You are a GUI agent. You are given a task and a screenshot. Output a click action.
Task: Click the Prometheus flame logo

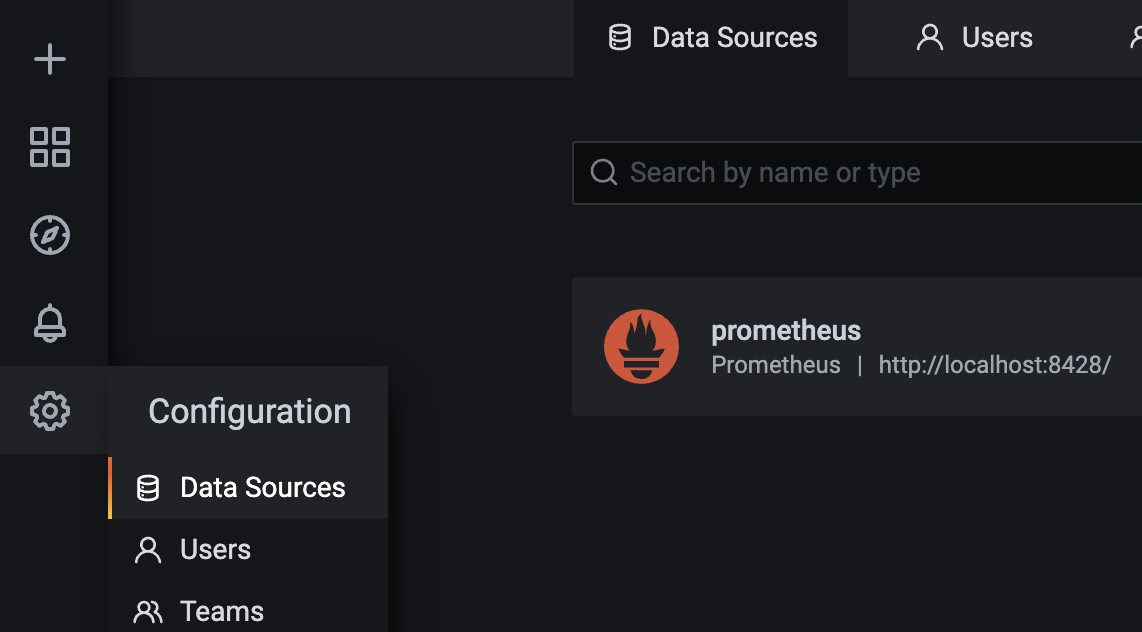[x=642, y=347]
